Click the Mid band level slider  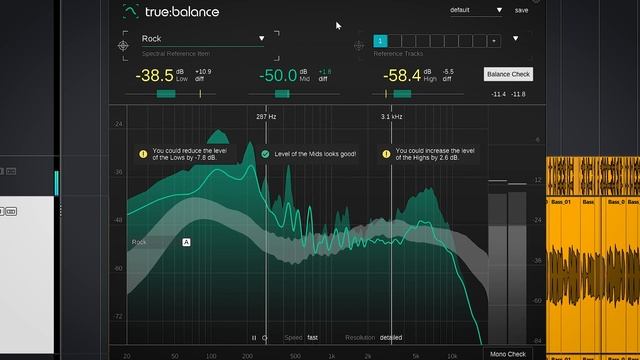click(x=294, y=94)
